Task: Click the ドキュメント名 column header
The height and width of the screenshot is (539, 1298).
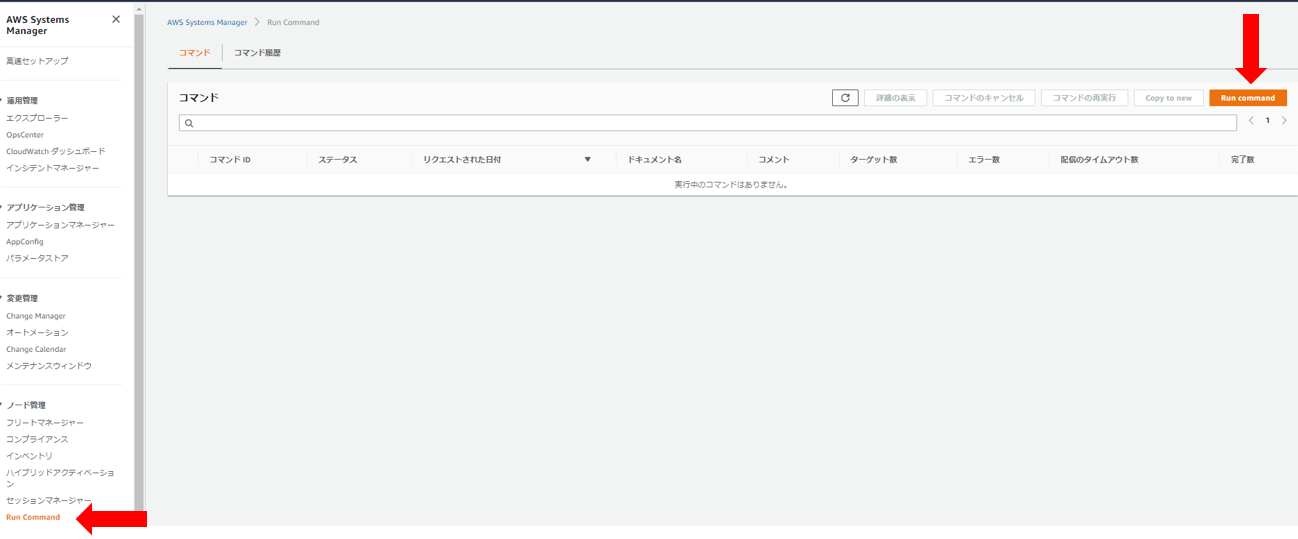Action: point(655,160)
